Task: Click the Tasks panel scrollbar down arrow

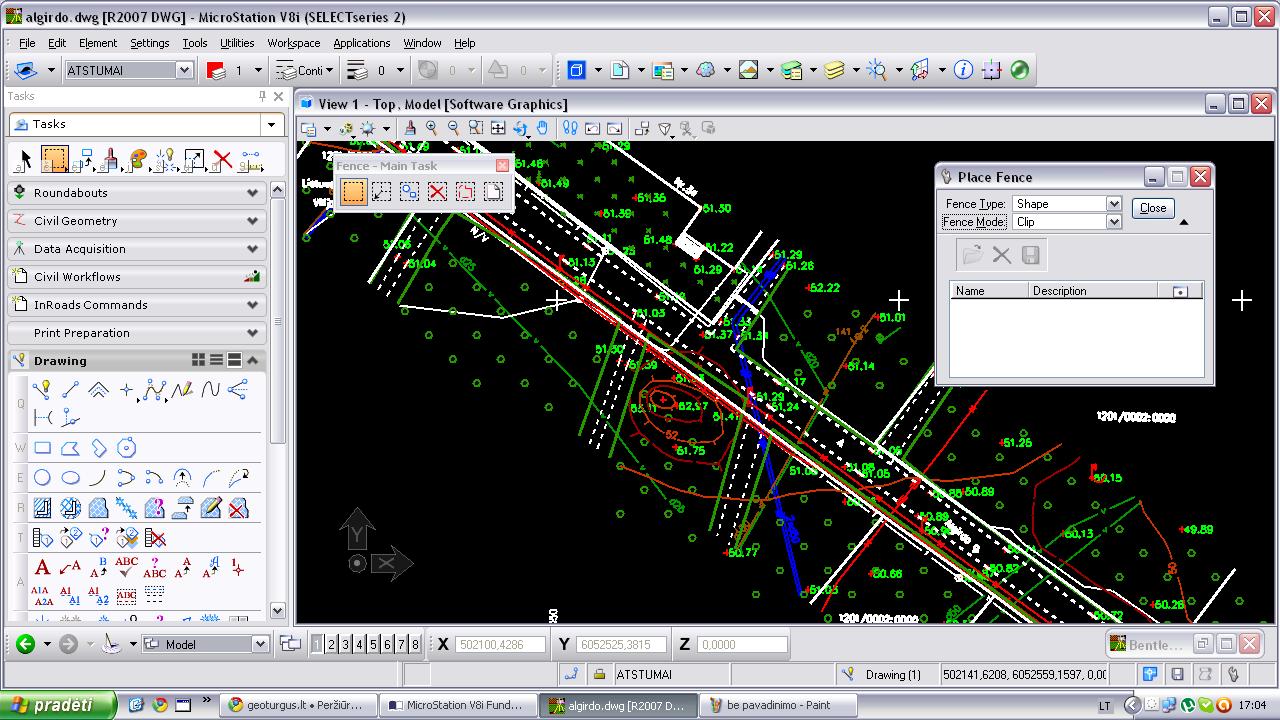Action: tap(277, 611)
